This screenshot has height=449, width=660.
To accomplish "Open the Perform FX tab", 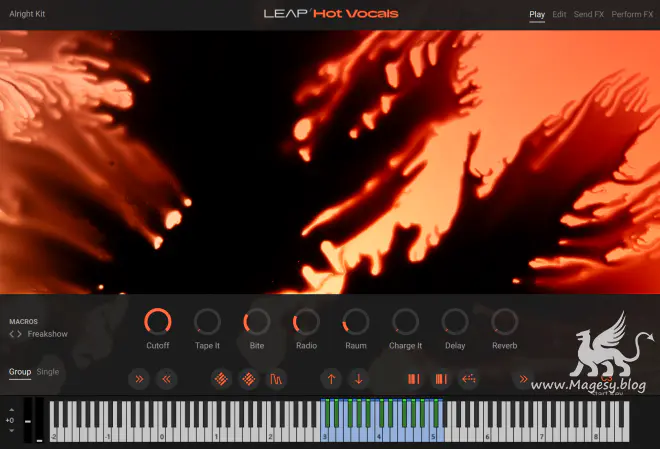I will tap(632, 14).
